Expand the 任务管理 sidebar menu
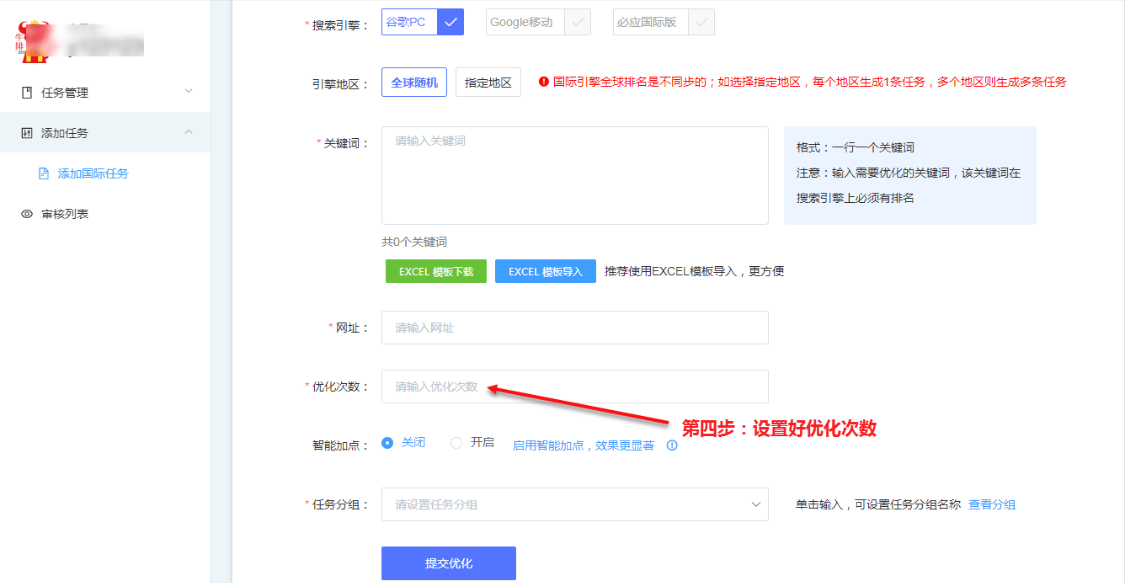This screenshot has height=583, width=1125. point(105,93)
